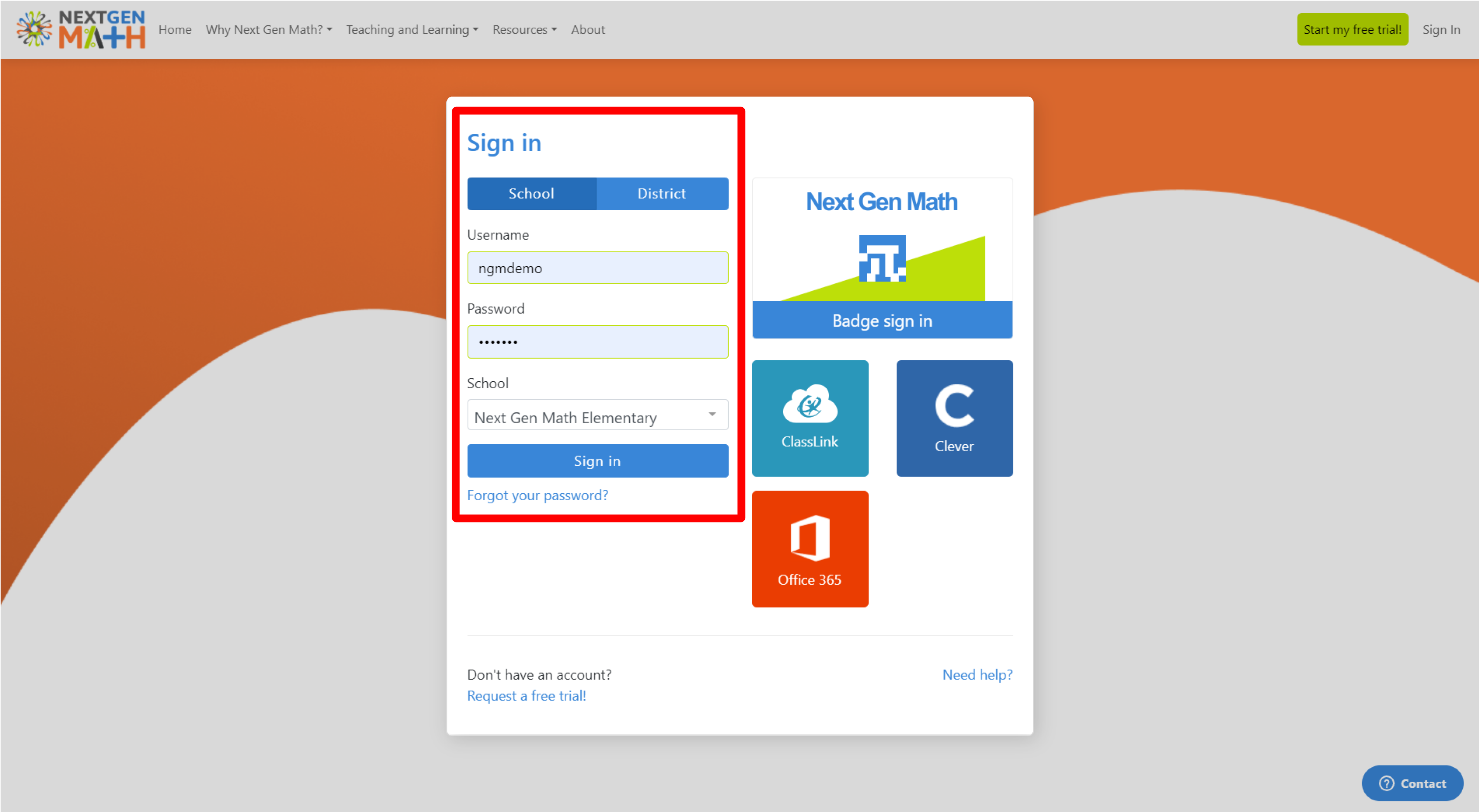The height and width of the screenshot is (812, 1479).
Task: Select the School login toggle
Action: pyautogui.click(x=531, y=194)
